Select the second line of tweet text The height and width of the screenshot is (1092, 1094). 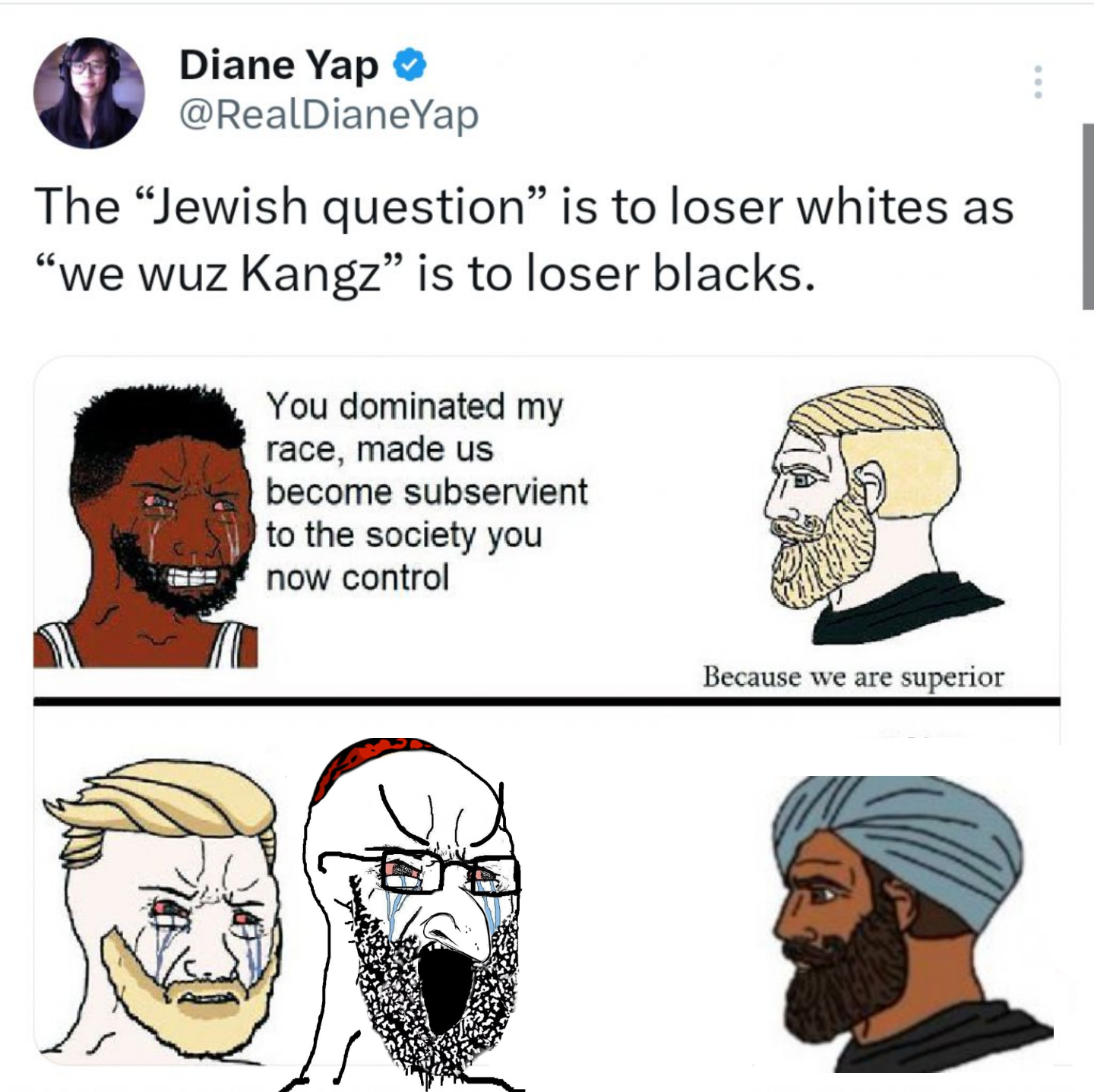tap(425, 274)
